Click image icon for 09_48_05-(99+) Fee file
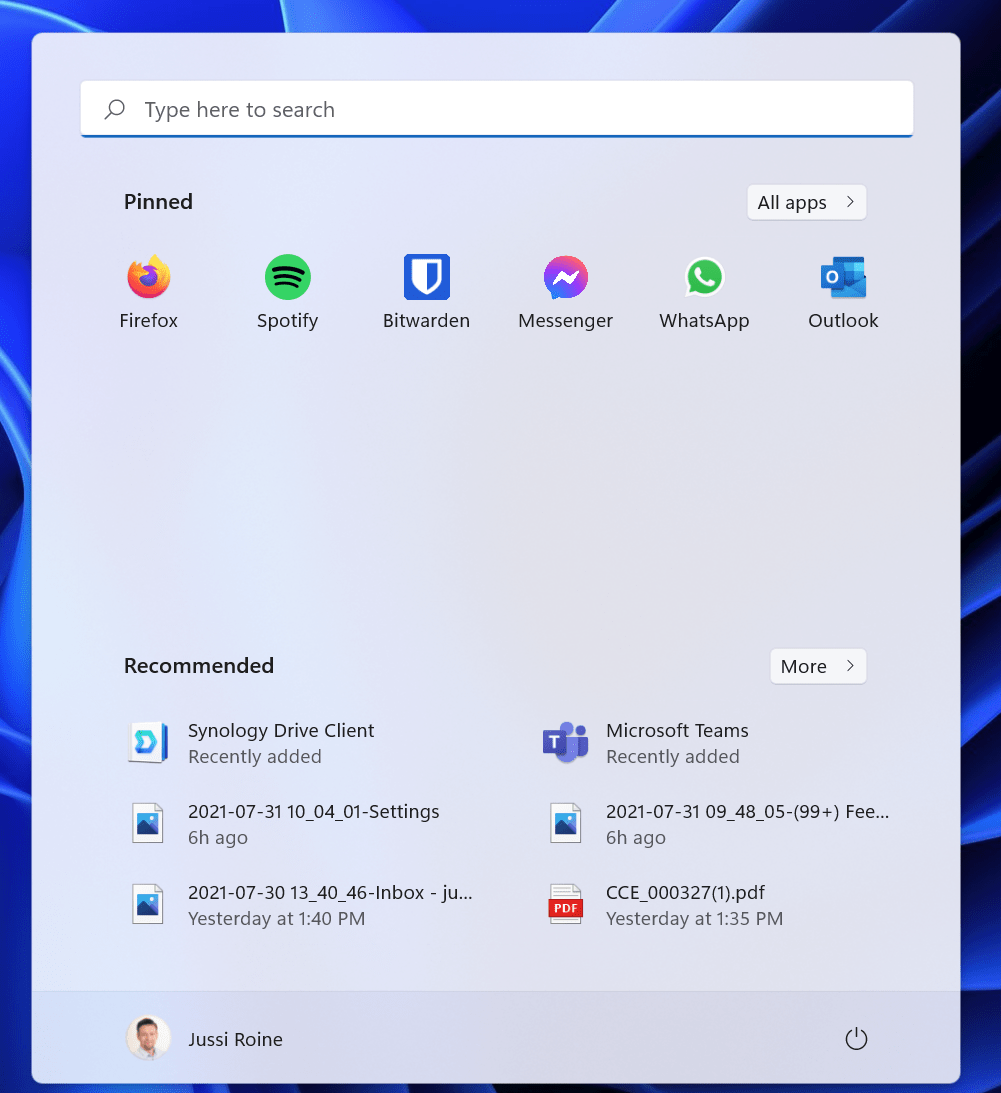1001x1093 pixels. (565, 823)
